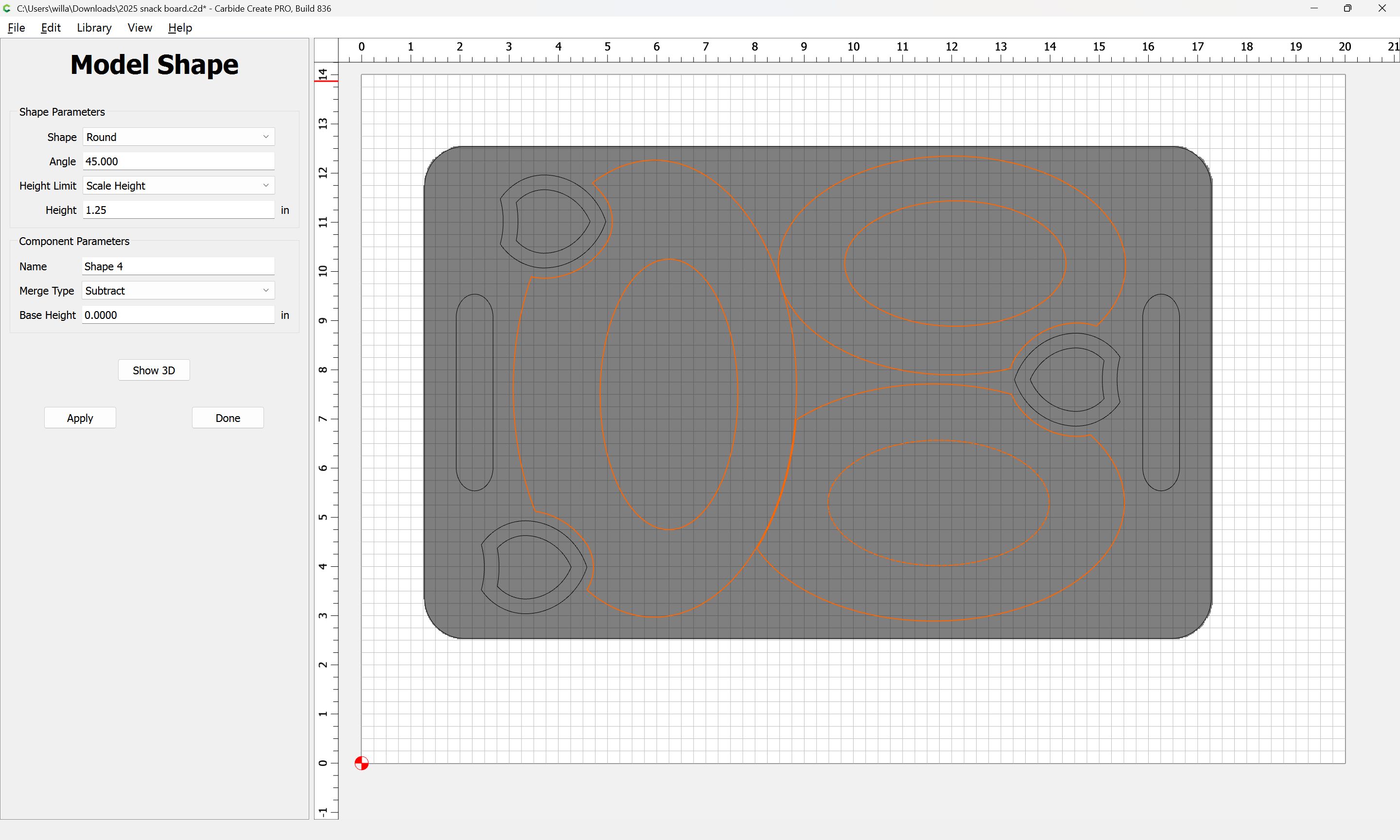The height and width of the screenshot is (840, 1400).
Task: Open the Shape type dropdown
Action: pyautogui.click(x=178, y=137)
